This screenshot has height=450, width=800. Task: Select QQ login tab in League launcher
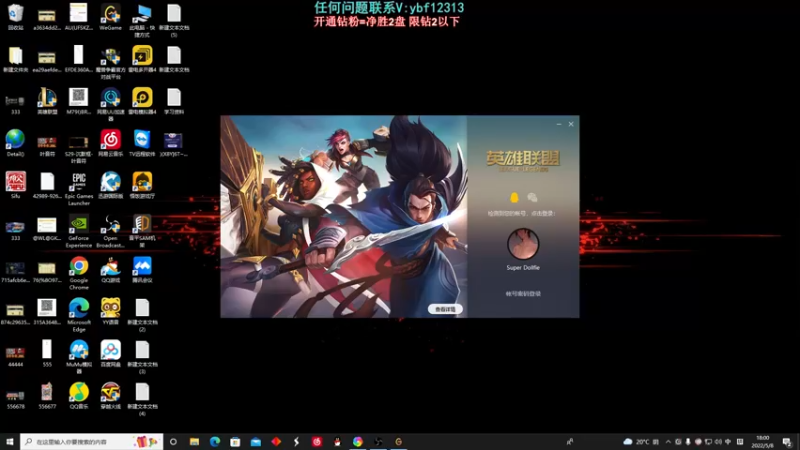tap(514, 197)
